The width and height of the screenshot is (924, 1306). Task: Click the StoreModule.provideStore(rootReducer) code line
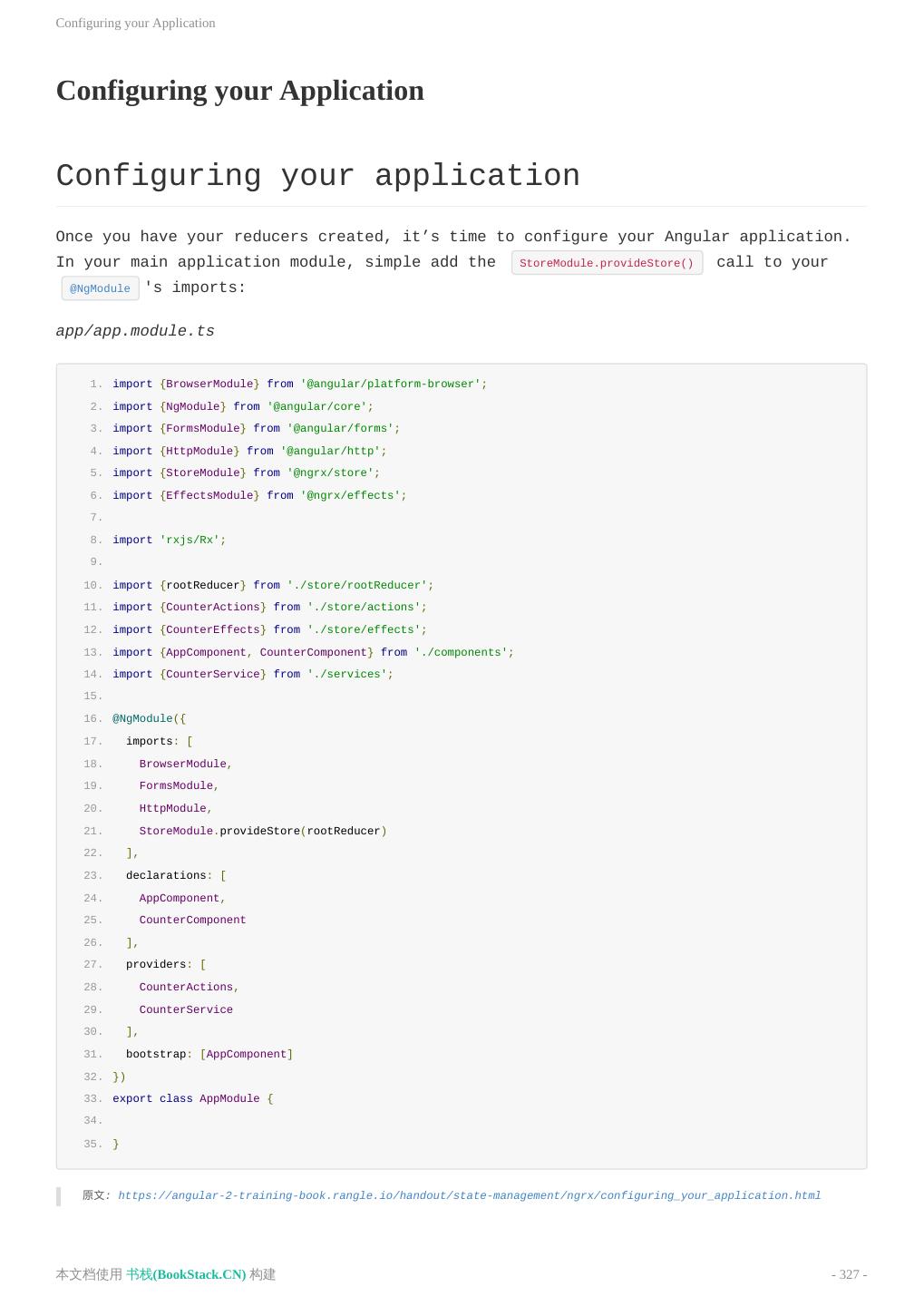click(x=262, y=831)
